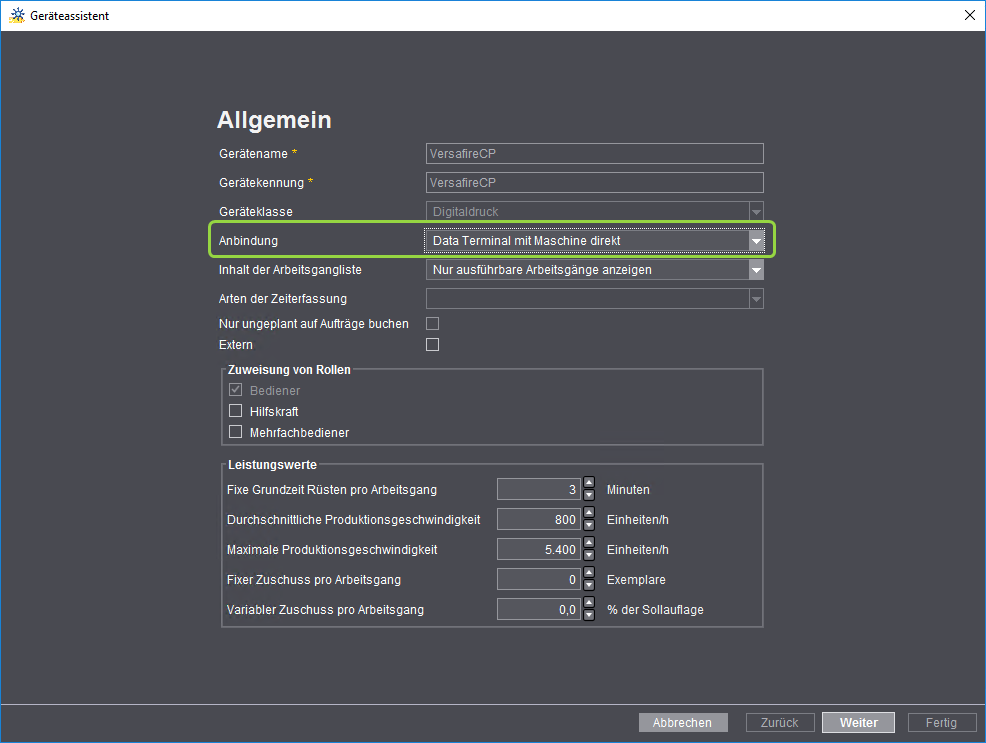This screenshot has width=986, height=743.
Task: Close the Geräteassistent window
Action: coord(970,15)
